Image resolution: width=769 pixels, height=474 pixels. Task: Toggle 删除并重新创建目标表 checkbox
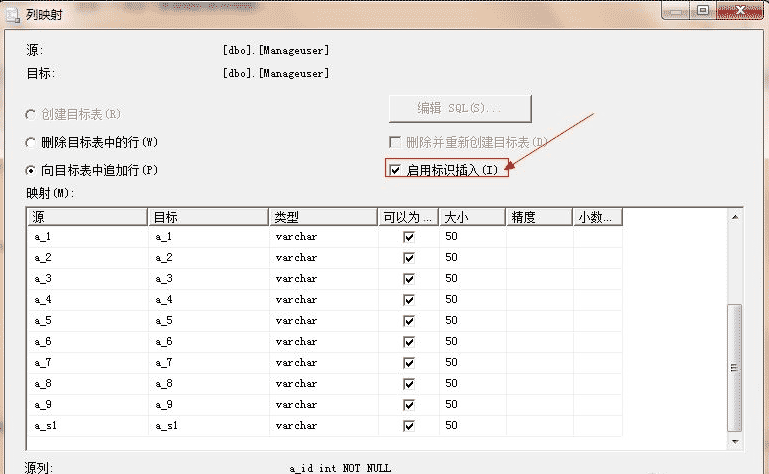point(395,142)
